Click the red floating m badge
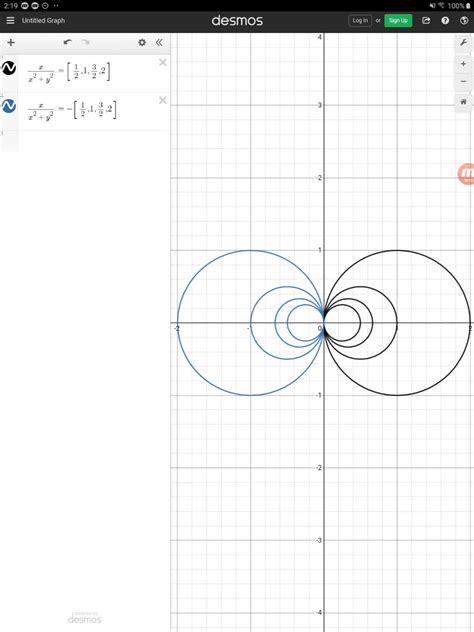The width and height of the screenshot is (474, 632). 466,174
